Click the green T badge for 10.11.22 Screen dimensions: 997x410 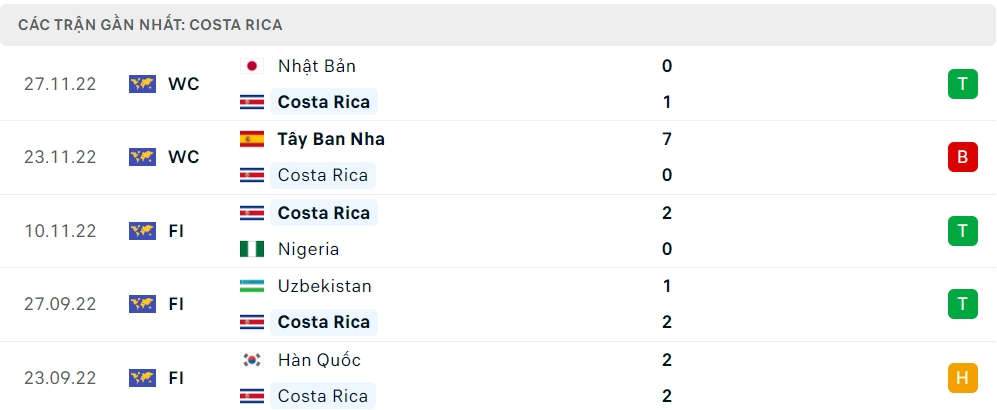click(x=962, y=231)
